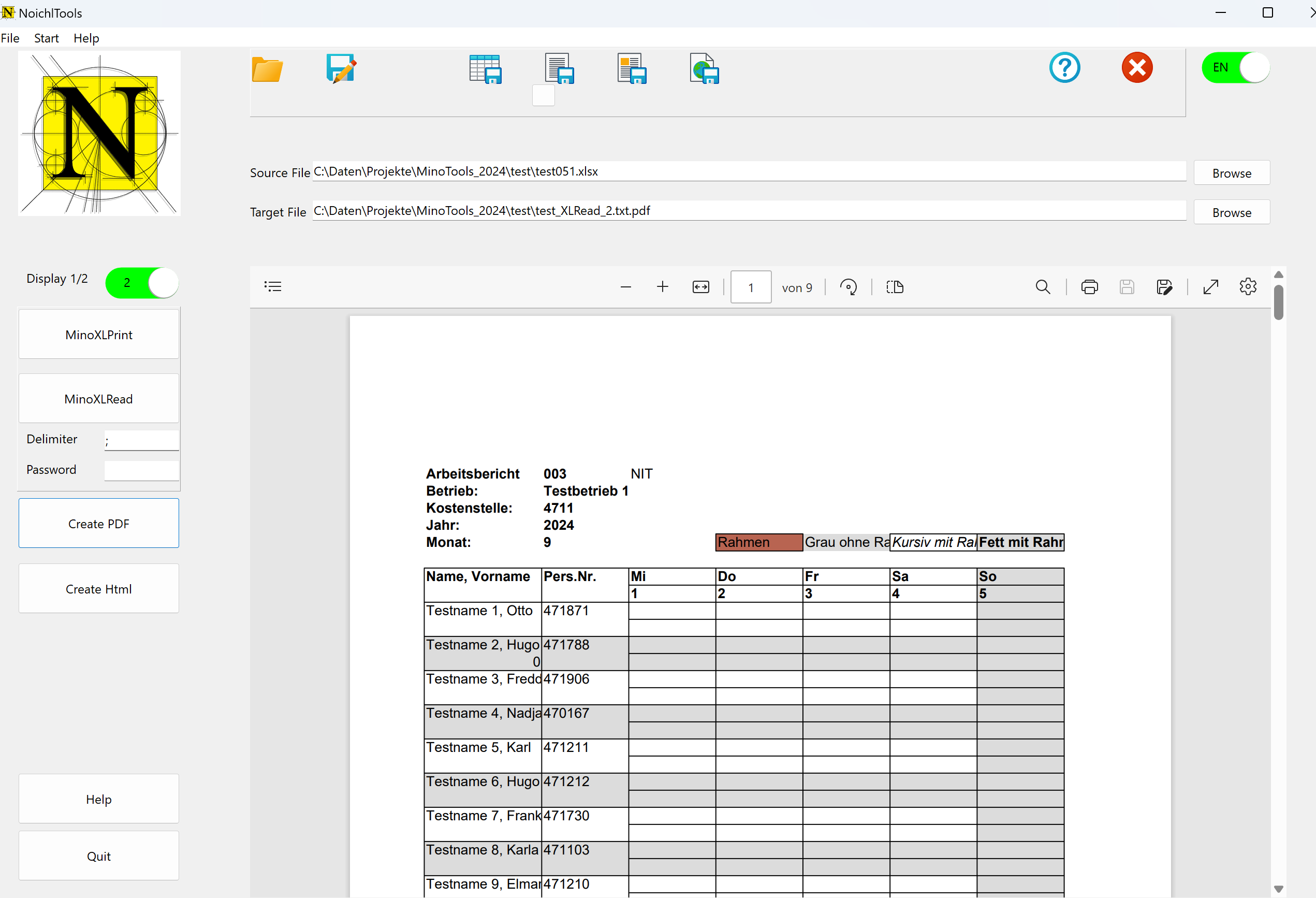Open a file with the folder icon

click(267, 69)
